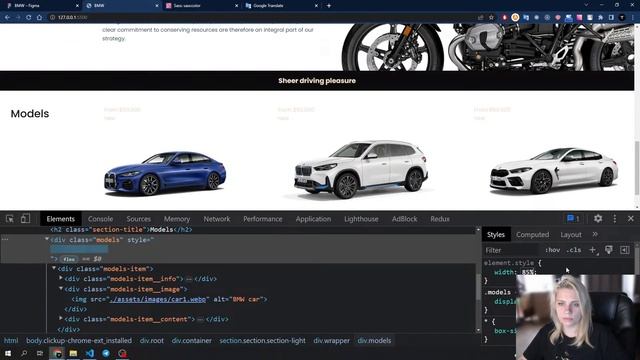Toggle the .cls element classes pane
640x360 pixels.
[574, 250]
